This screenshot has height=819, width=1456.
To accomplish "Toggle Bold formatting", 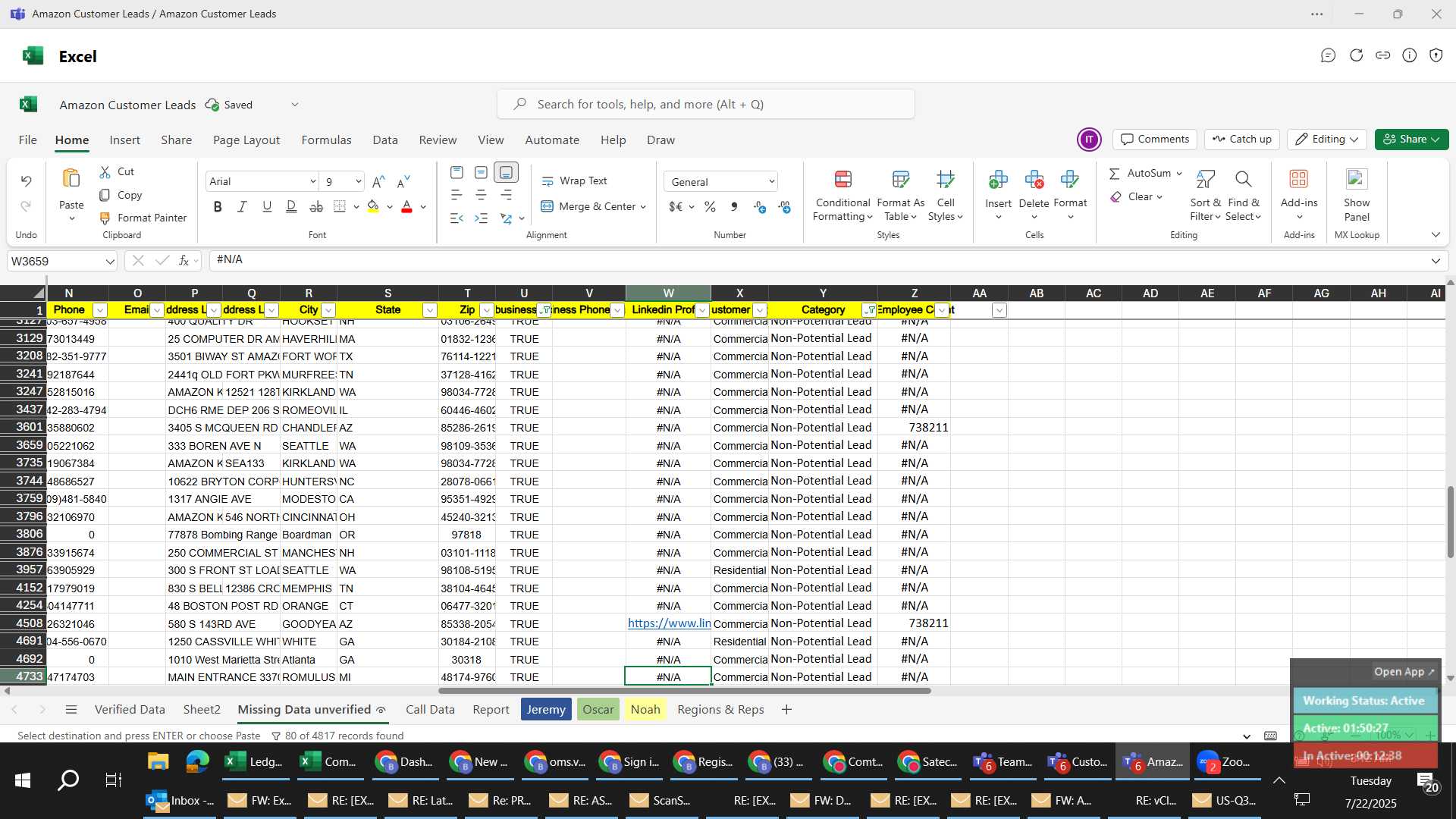I will [218, 206].
